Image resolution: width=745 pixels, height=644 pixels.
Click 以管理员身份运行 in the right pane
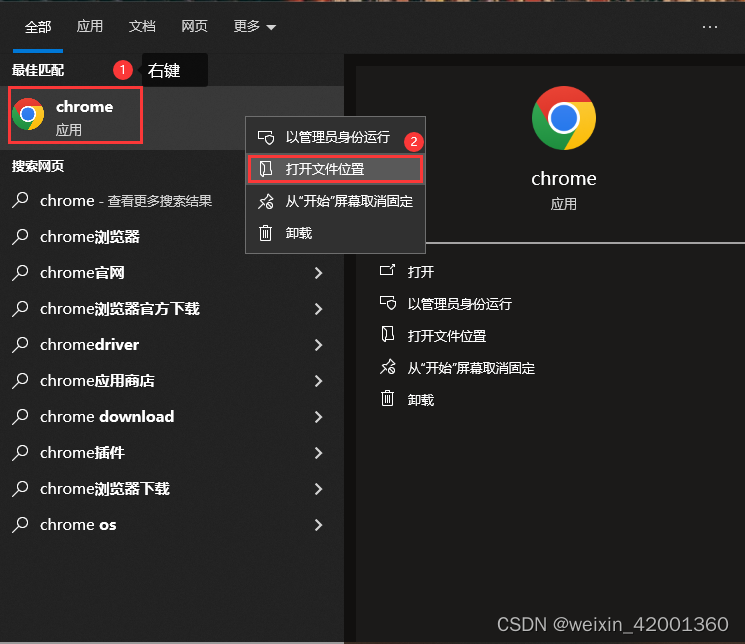459,304
